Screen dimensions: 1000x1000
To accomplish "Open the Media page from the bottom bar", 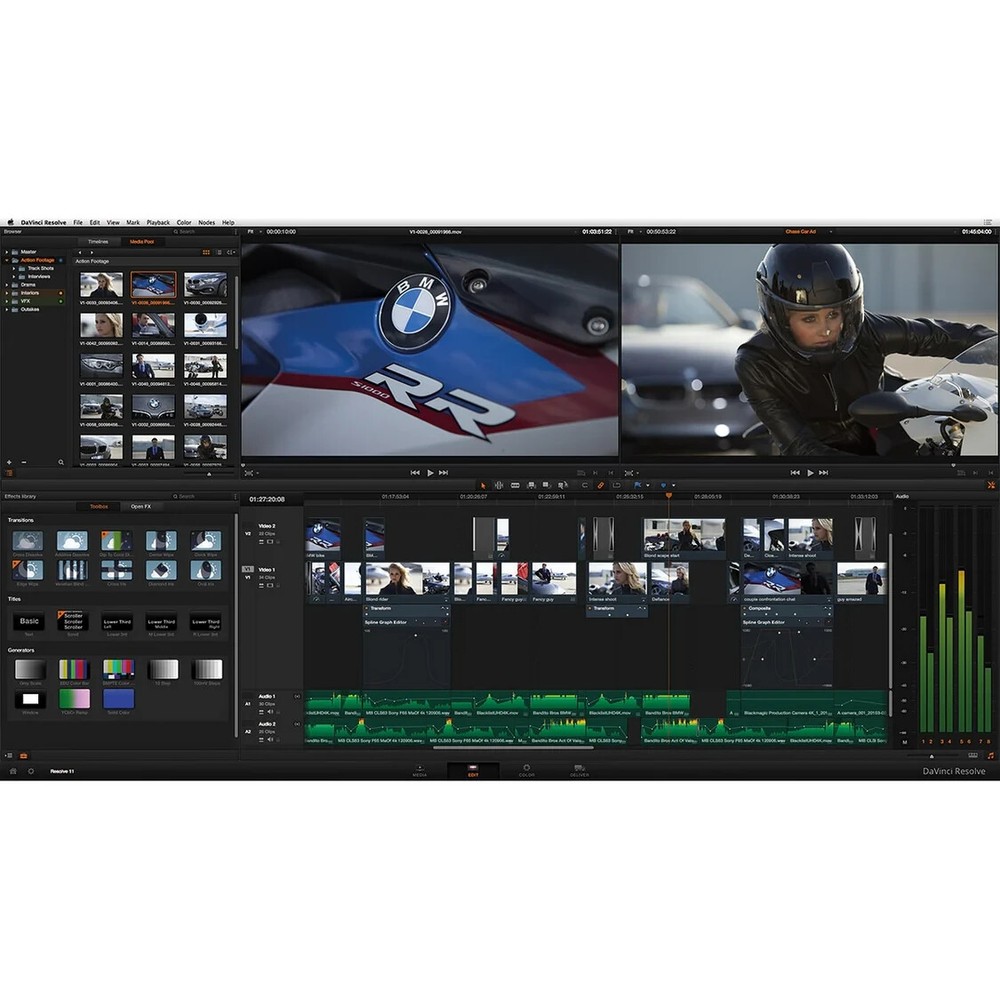I will coord(421,770).
